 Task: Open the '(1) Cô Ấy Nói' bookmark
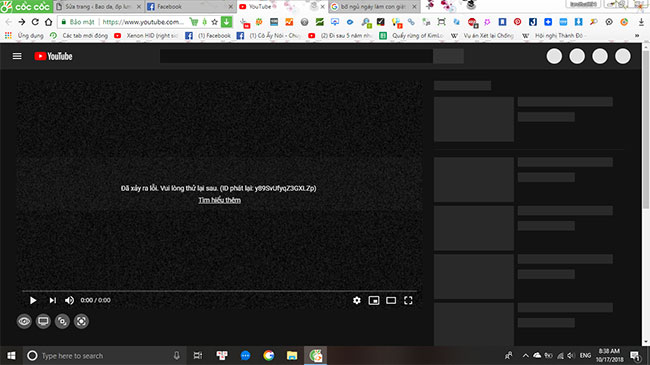pyautogui.click(x=269, y=36)
